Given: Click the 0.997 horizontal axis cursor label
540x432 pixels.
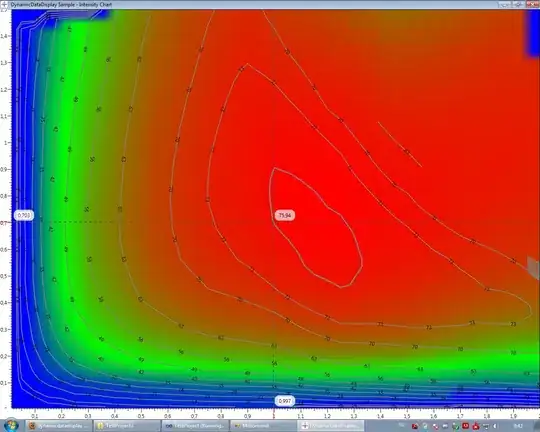Looking at the screenshot, I should click(284, 401).
